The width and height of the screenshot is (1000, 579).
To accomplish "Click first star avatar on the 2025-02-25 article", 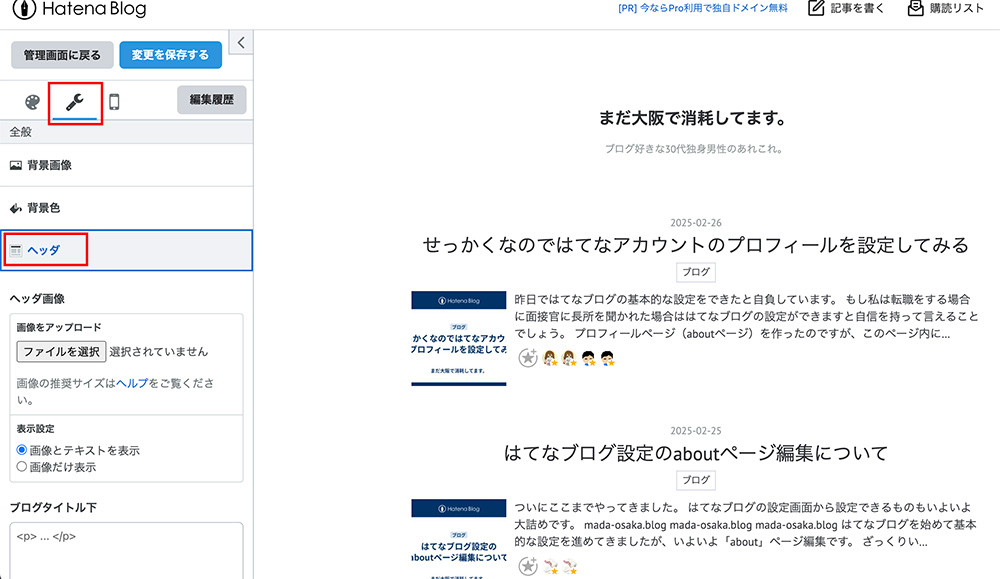I will (550, 566).
